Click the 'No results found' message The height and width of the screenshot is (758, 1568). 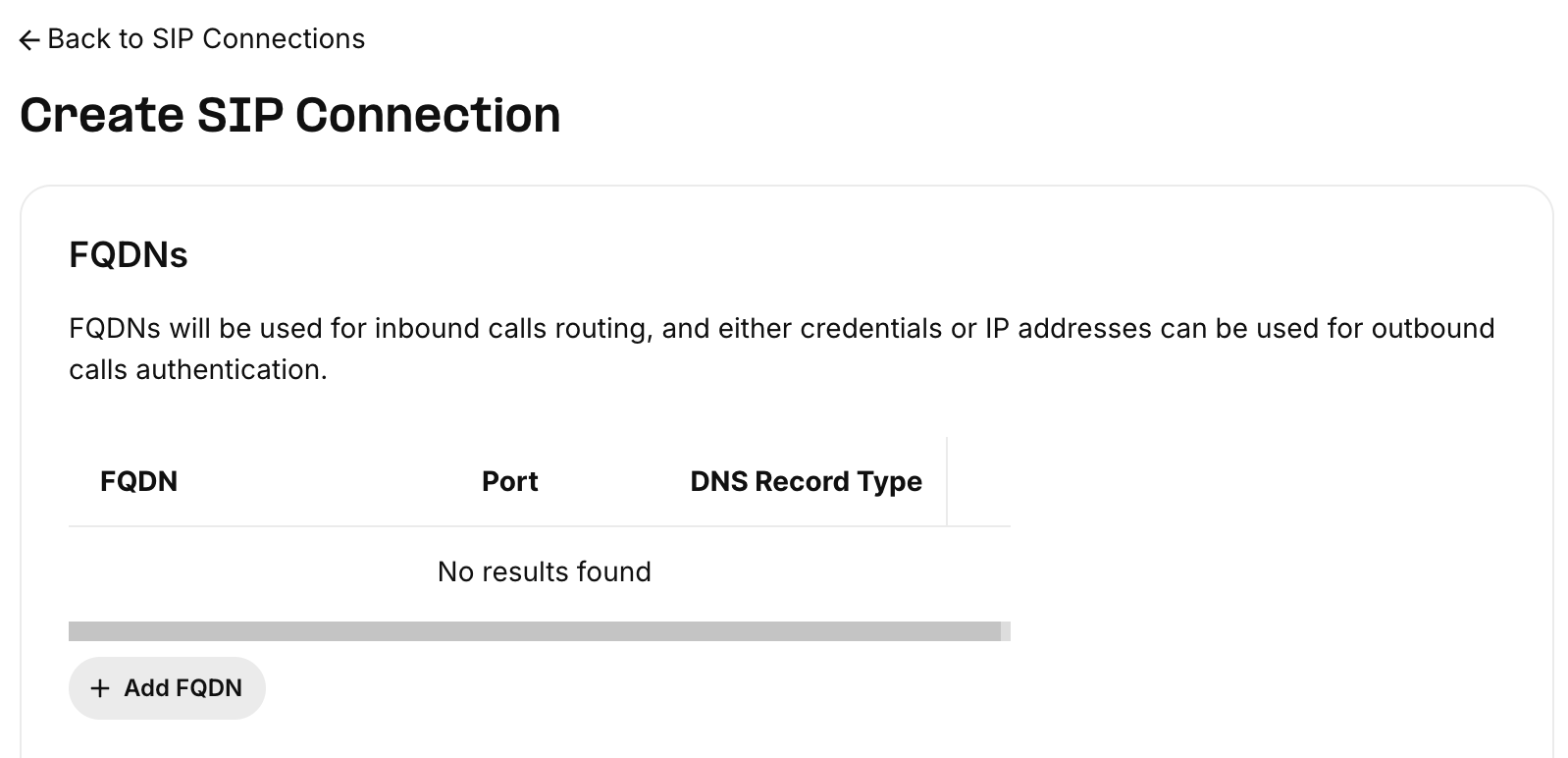click(x=544, y=571)
